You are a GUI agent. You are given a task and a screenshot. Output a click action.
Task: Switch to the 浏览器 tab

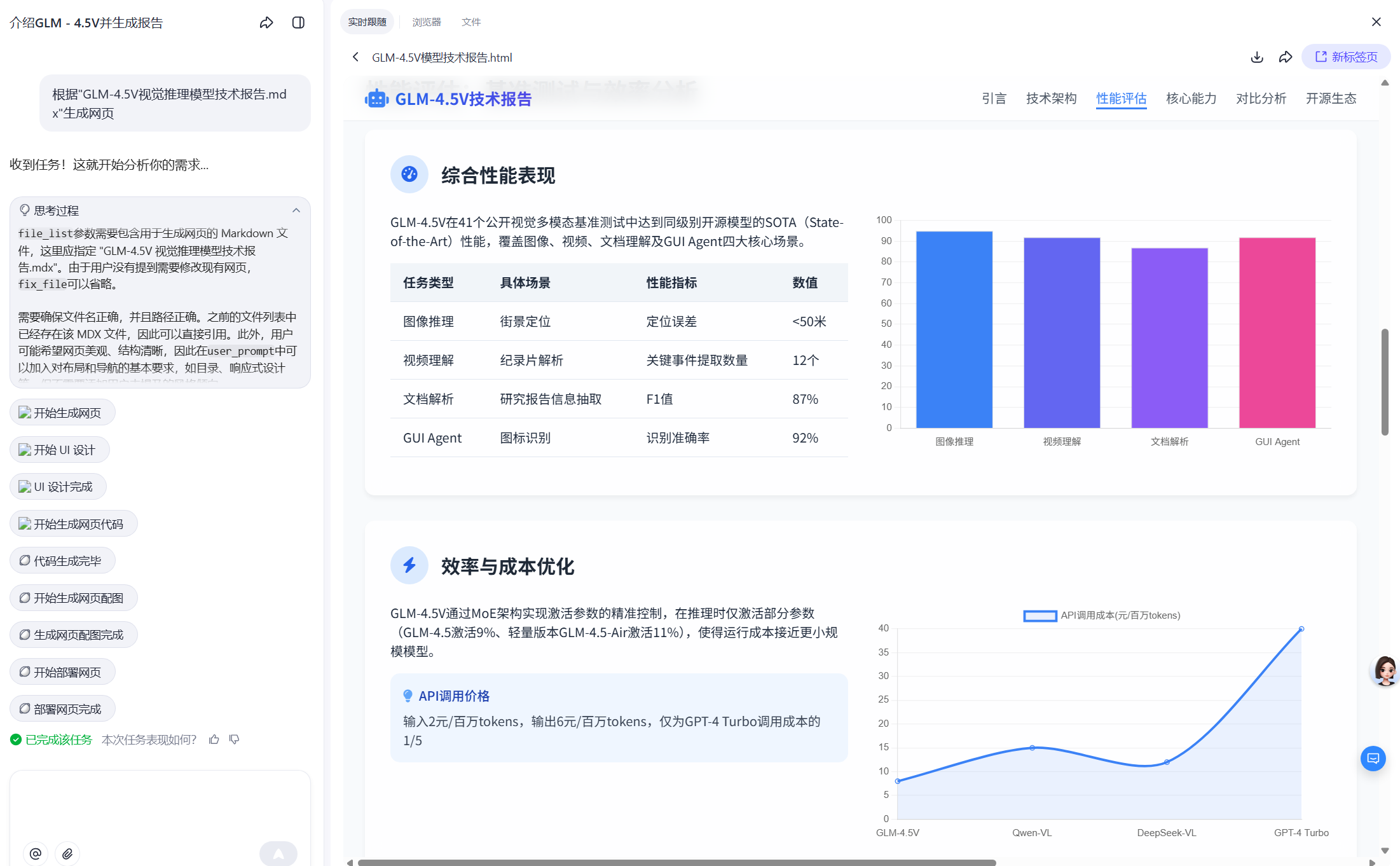tap(427, 22)
